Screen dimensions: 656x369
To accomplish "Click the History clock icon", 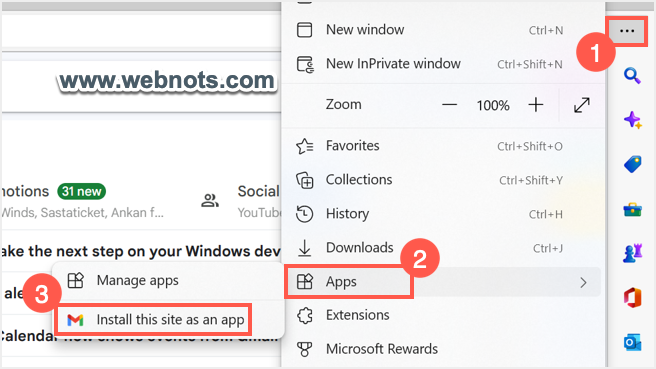I will coord(304,214).
